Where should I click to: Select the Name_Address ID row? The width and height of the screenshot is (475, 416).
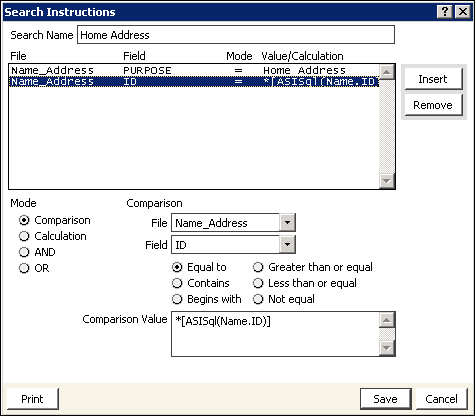coord(194,82)
